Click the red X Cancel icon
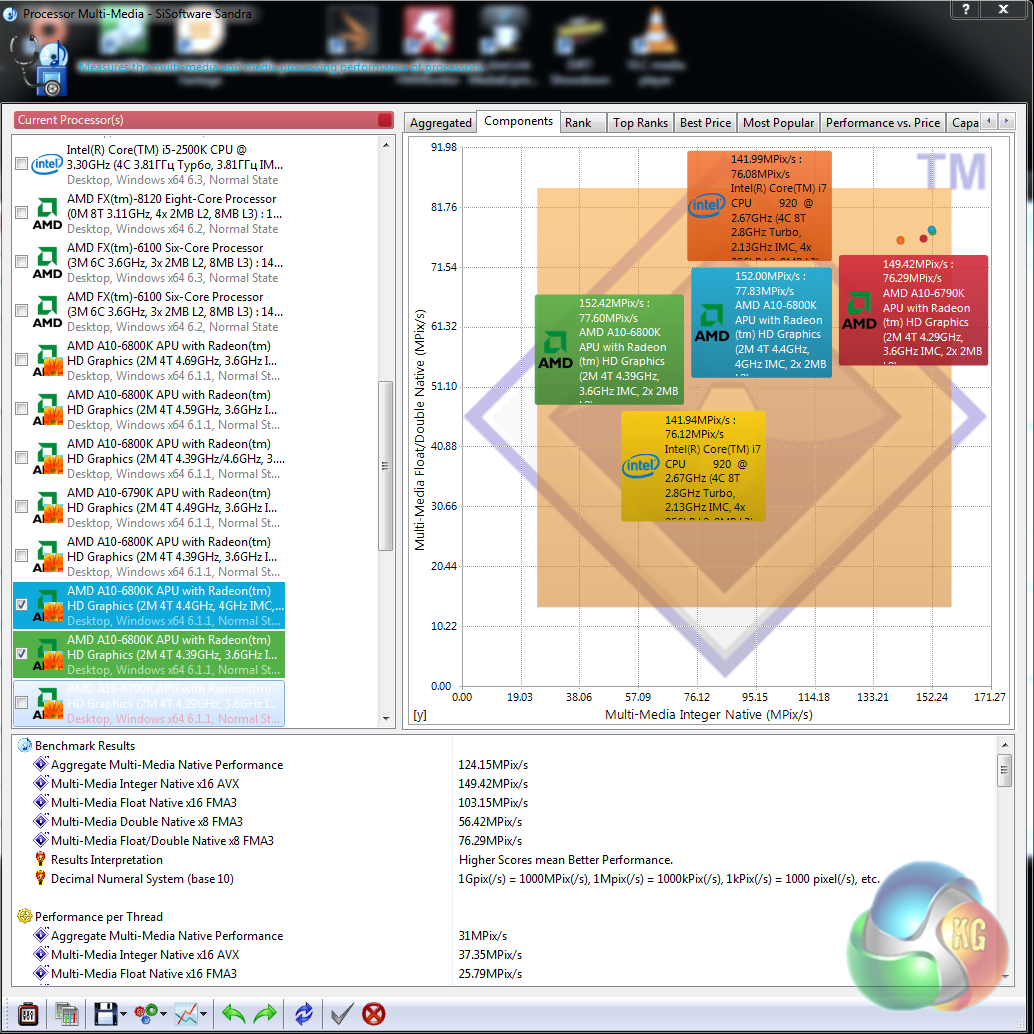 click(374, 1014)
